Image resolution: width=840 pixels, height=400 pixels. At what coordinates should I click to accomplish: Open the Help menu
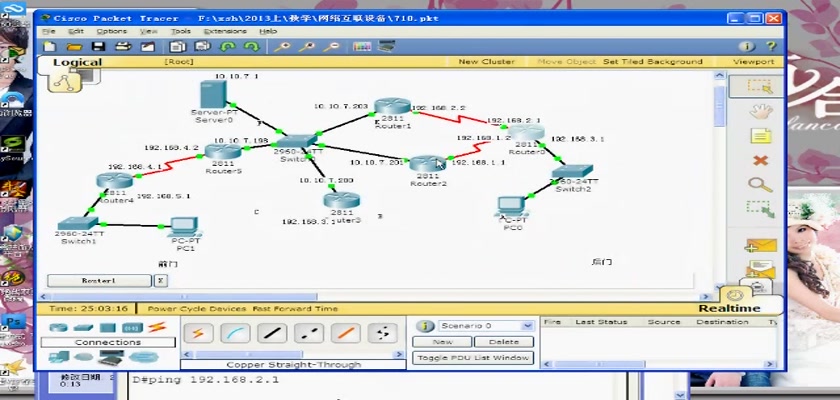(x=268, y=32)
